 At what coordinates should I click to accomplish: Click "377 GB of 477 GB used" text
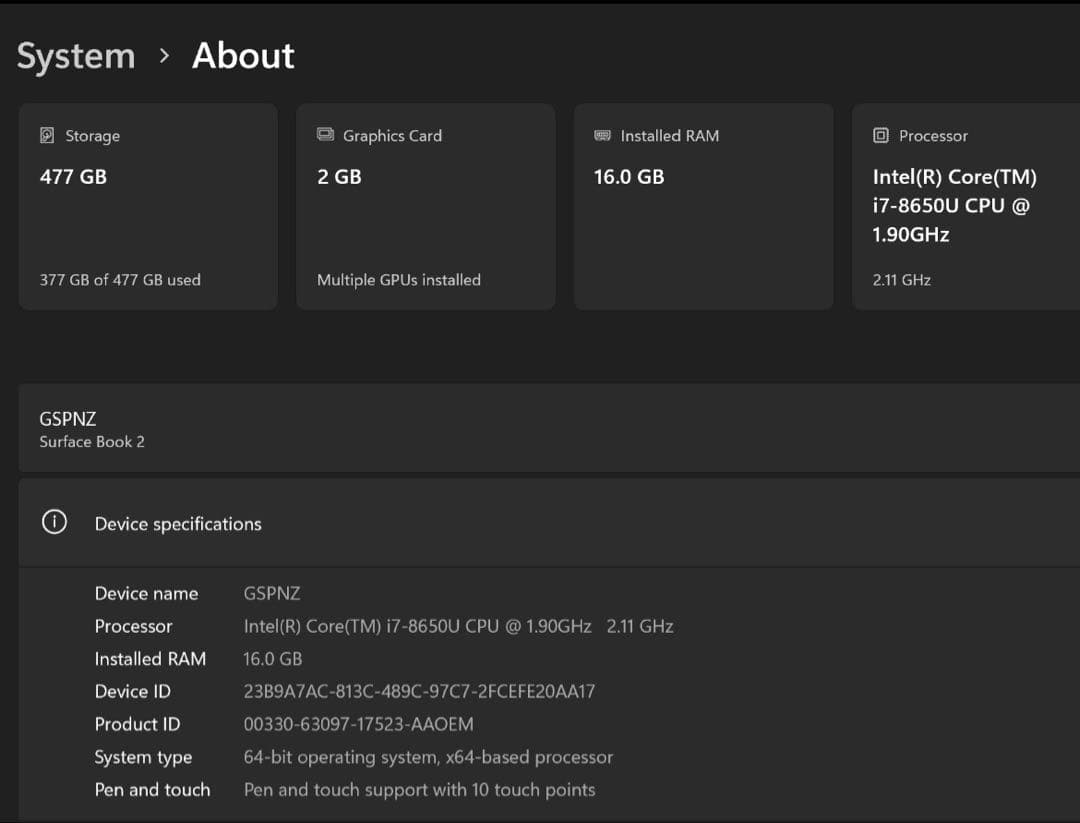[x=120, y=280]
